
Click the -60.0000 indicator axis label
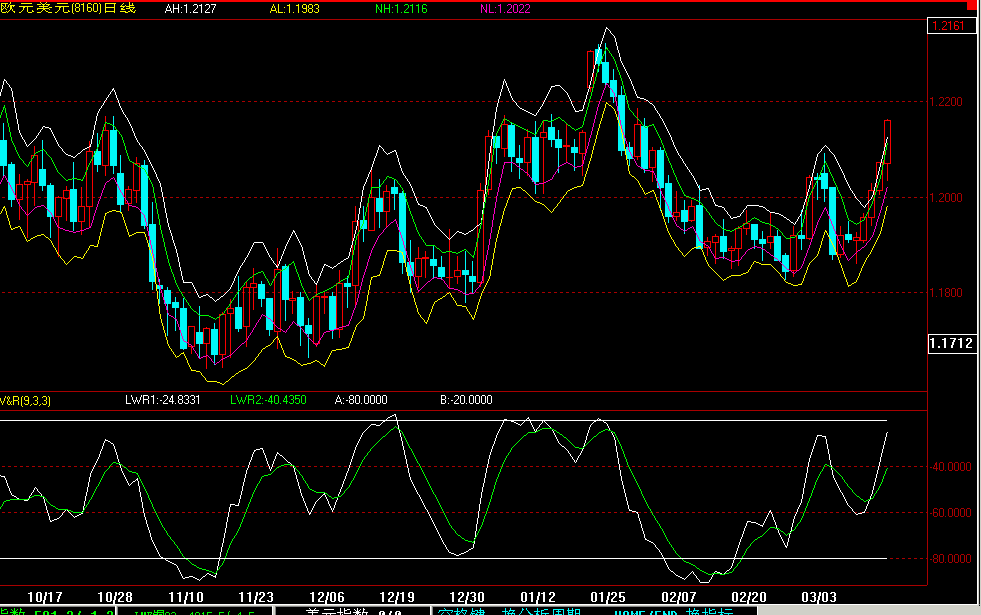click(x=950, y=513)
